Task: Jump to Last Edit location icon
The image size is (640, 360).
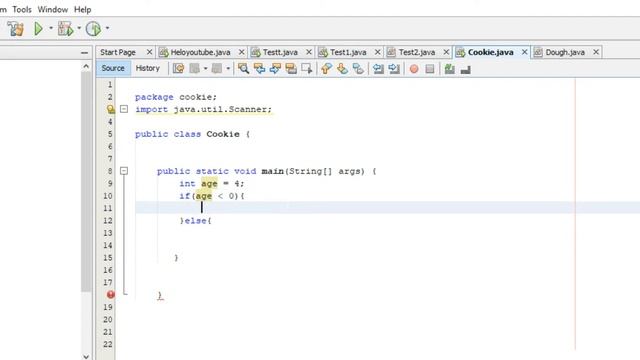Action: (178, 69)
